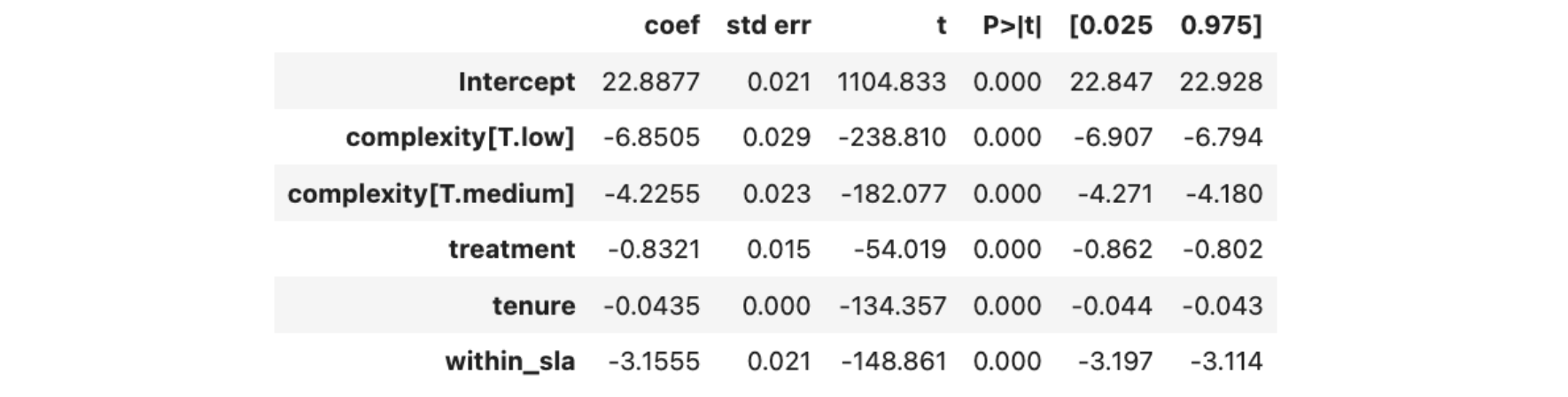Select the complexity[T.low] row label
The height and width of the screenshot is (397, 1568).
tap(460, 137)
